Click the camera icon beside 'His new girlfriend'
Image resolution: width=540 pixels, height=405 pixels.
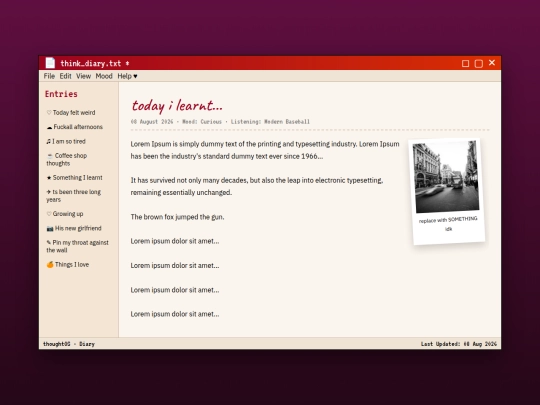click(50, 228)
